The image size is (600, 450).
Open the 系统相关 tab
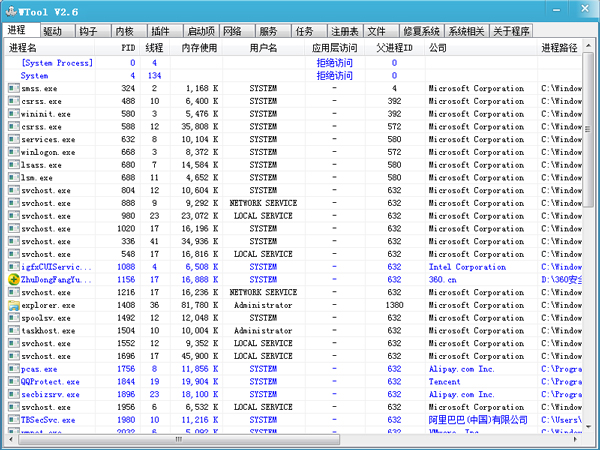[466, 31]
